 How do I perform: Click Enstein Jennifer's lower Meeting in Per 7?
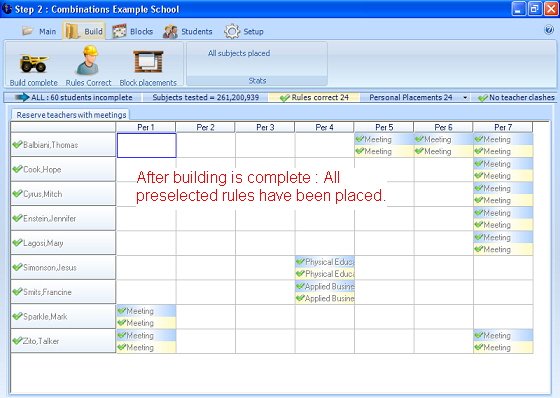[x=503, y=225]
